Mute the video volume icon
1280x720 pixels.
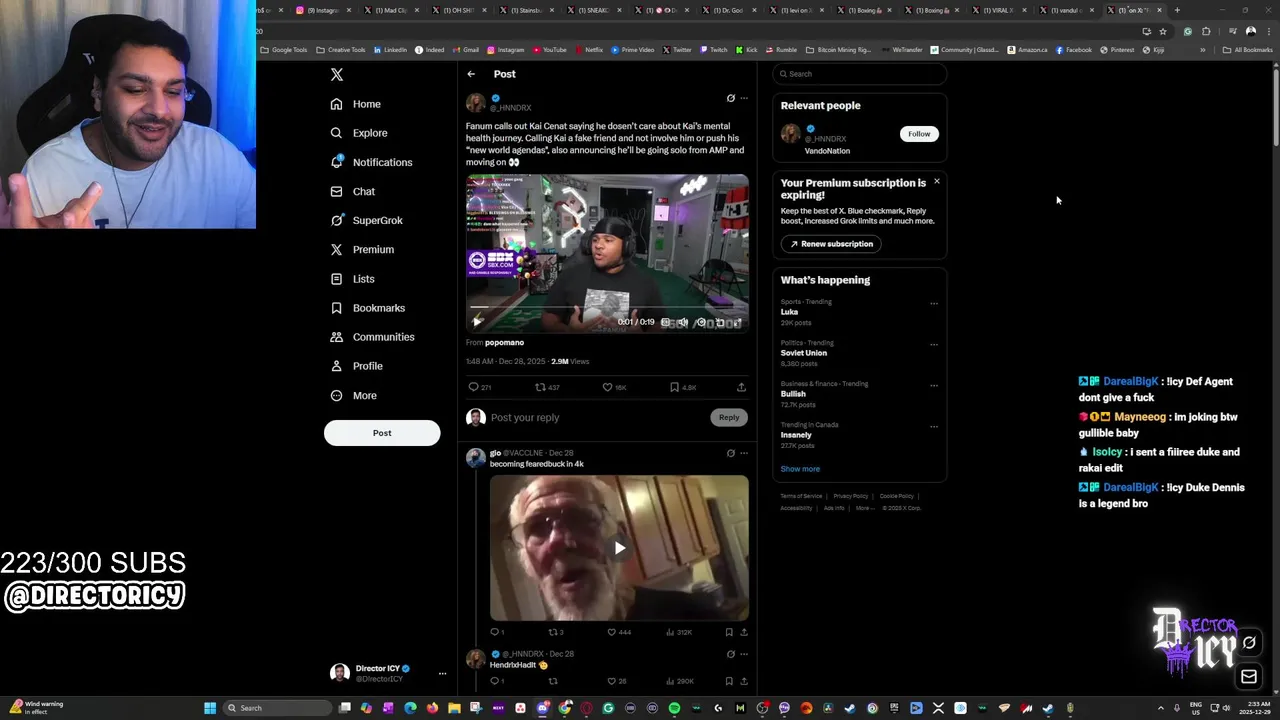coord(683,322)
